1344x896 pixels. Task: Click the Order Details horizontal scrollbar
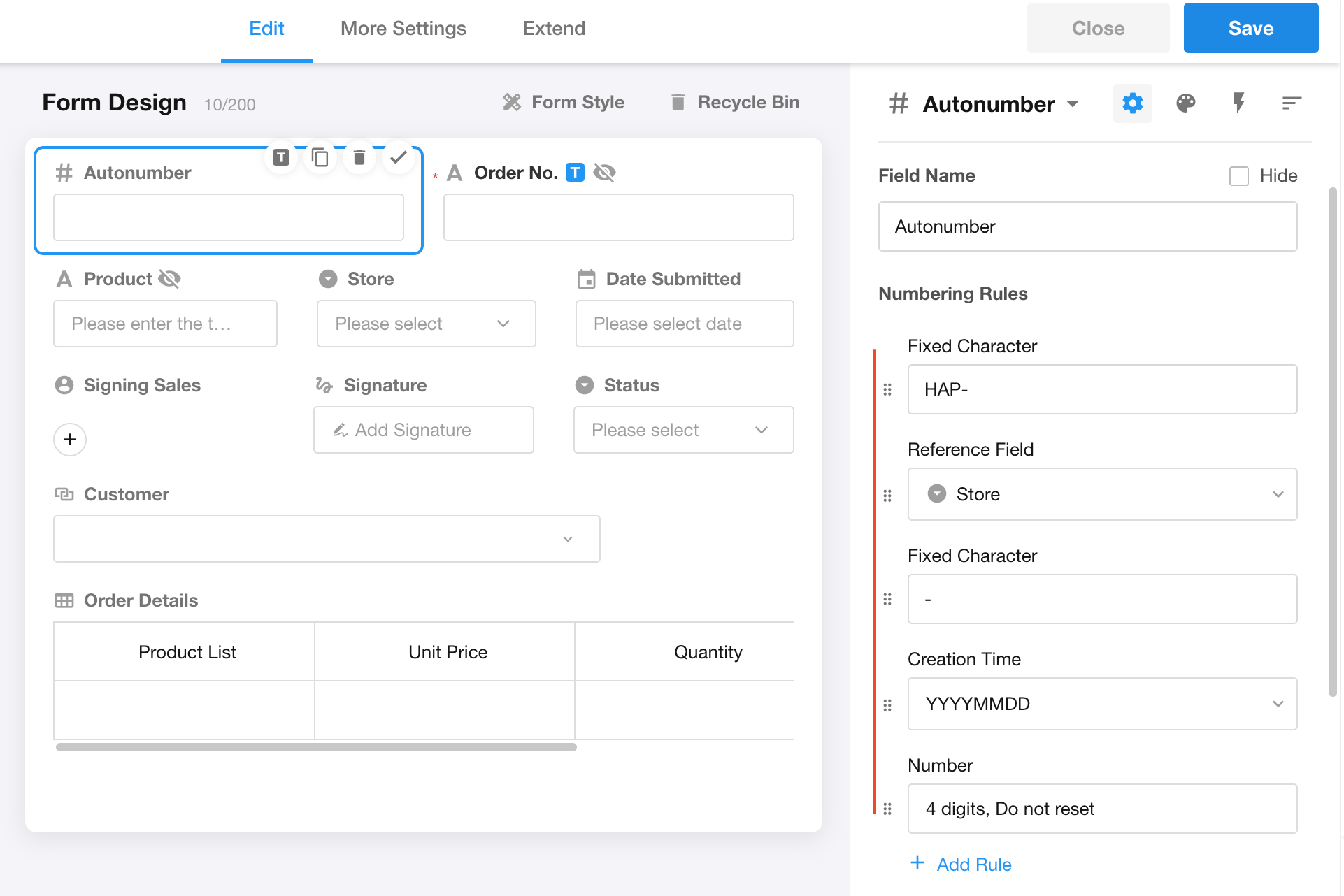pos(316,747)
